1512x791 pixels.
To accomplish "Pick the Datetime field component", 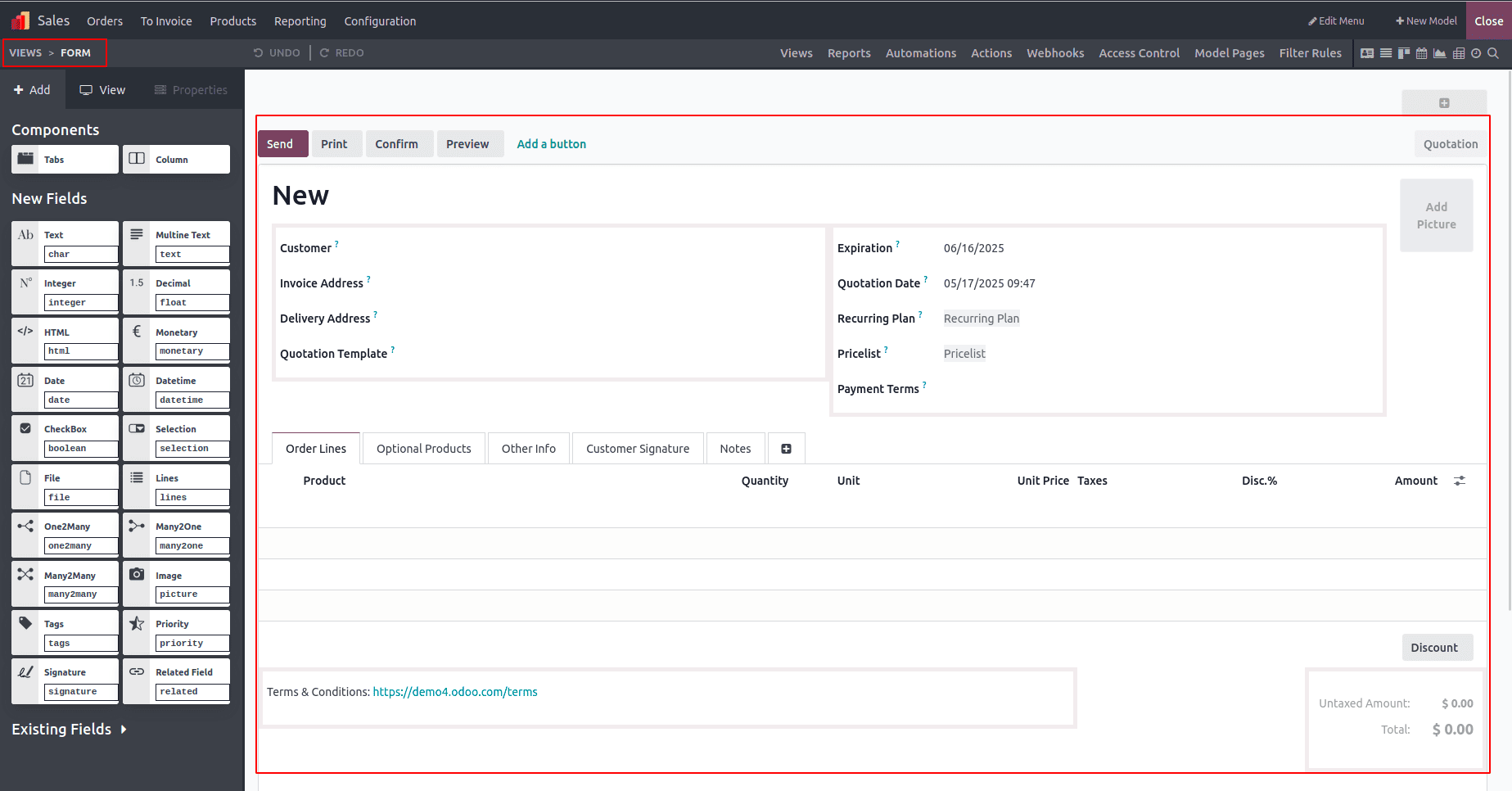I will 176,389.
